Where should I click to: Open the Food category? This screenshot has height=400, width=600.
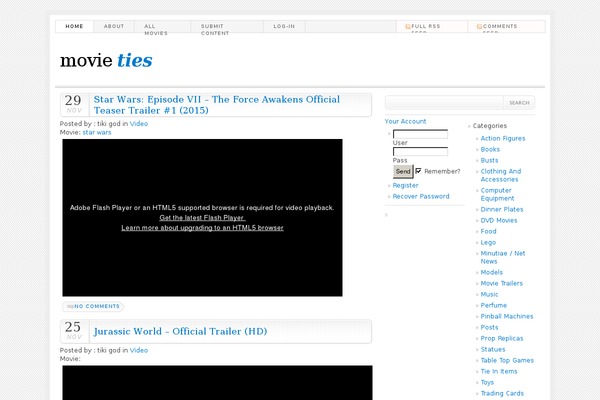point(488,232)
